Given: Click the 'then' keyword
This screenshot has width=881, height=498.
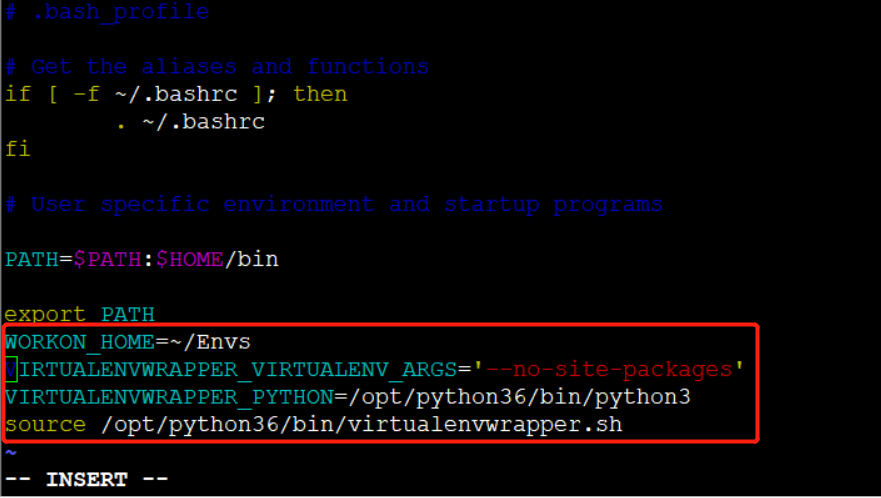Looking at the screenshot, I should (x=320, y=94).
